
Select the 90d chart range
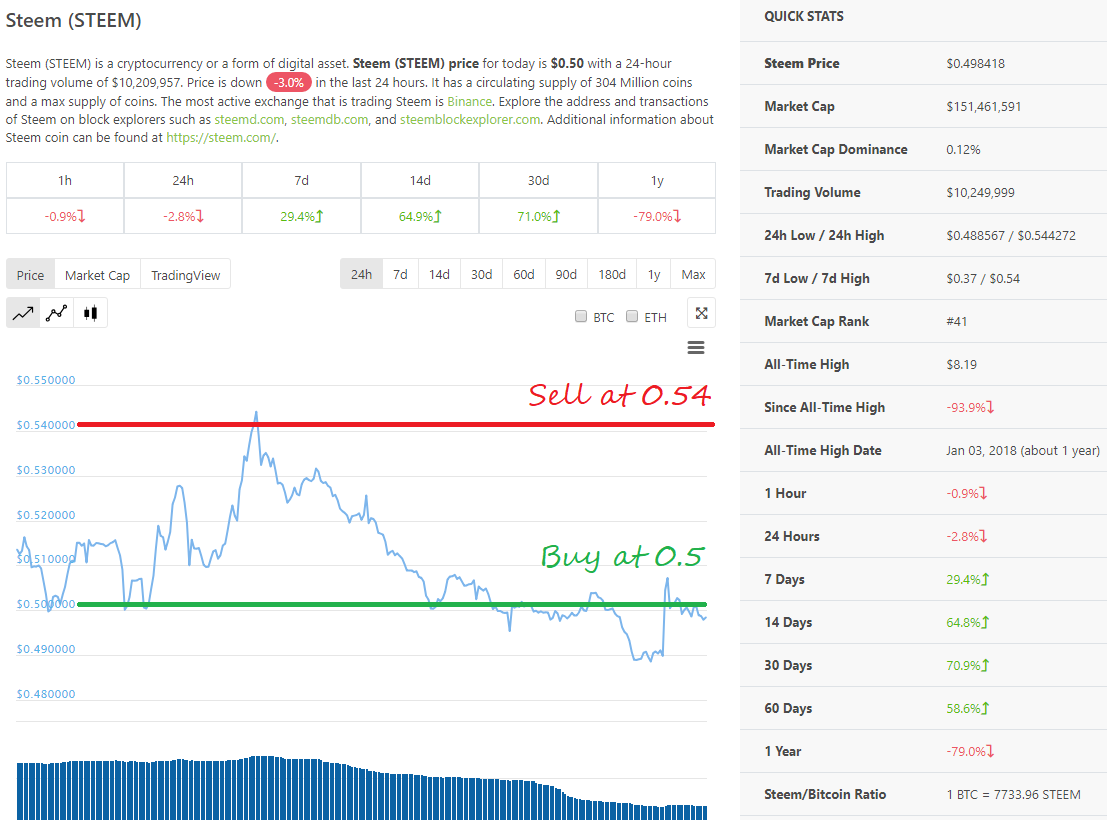click(566, 274)
